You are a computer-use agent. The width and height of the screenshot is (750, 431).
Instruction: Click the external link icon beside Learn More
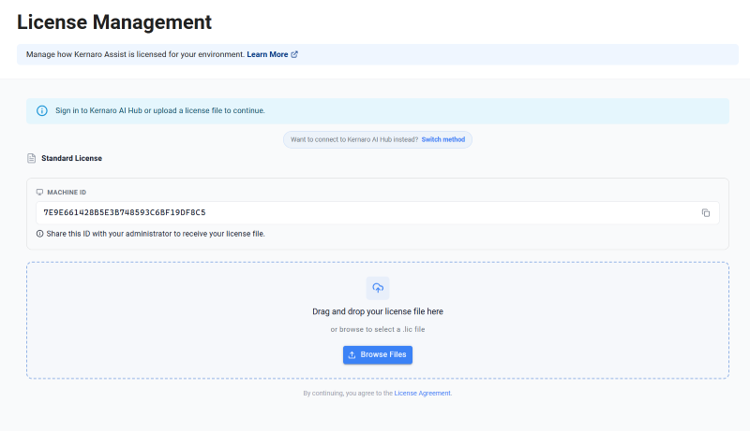pyautogui.click(x=294, y=55)
